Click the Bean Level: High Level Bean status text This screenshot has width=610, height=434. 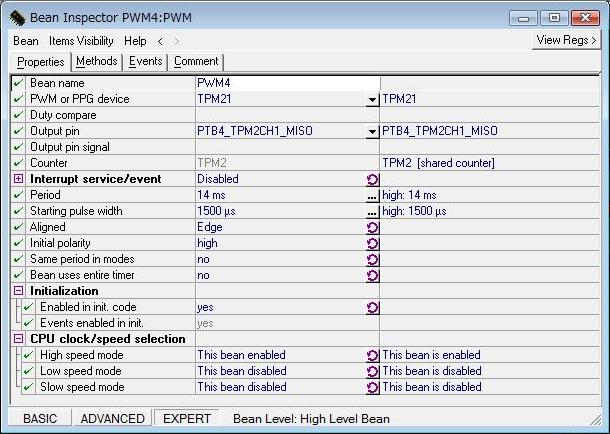(x=311, y=419)
